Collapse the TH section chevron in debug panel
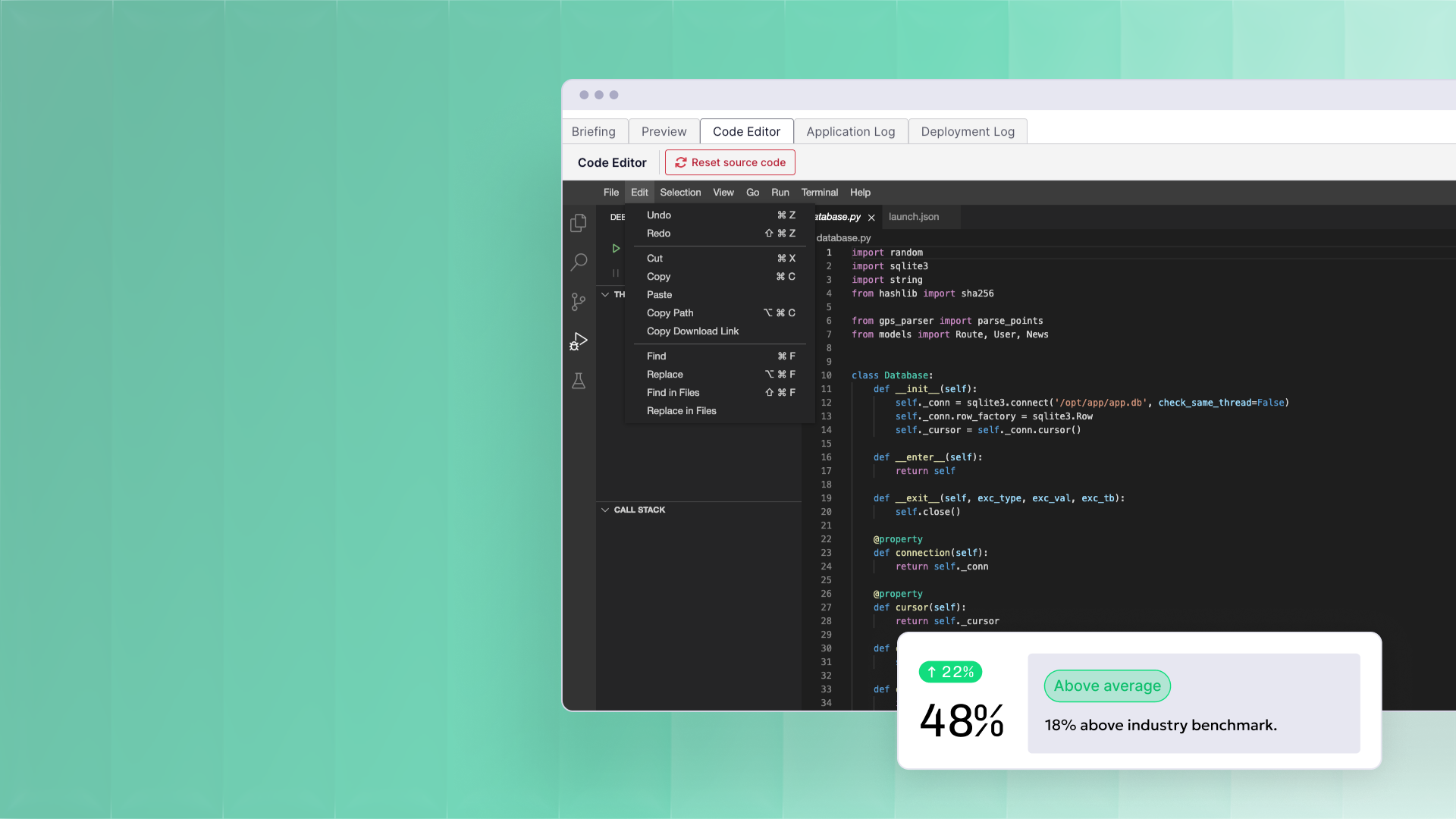Image resolution: width=1456 pixels, height=819 pixels. coord(605,294)
